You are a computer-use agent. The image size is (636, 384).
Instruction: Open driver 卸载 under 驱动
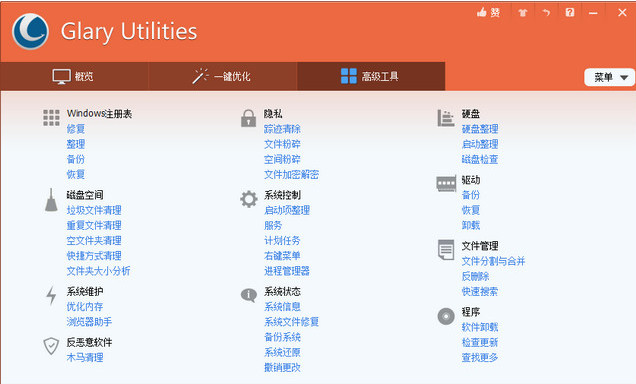(x=471, y=225)
